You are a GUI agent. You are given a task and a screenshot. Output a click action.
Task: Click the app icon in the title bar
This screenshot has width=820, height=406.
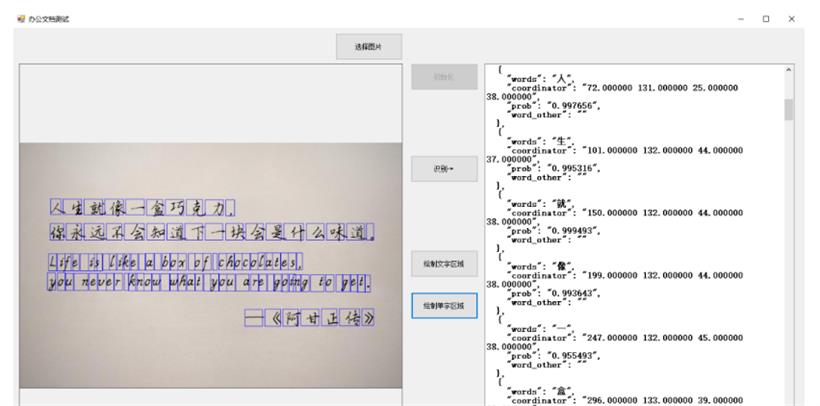[21, 19]
